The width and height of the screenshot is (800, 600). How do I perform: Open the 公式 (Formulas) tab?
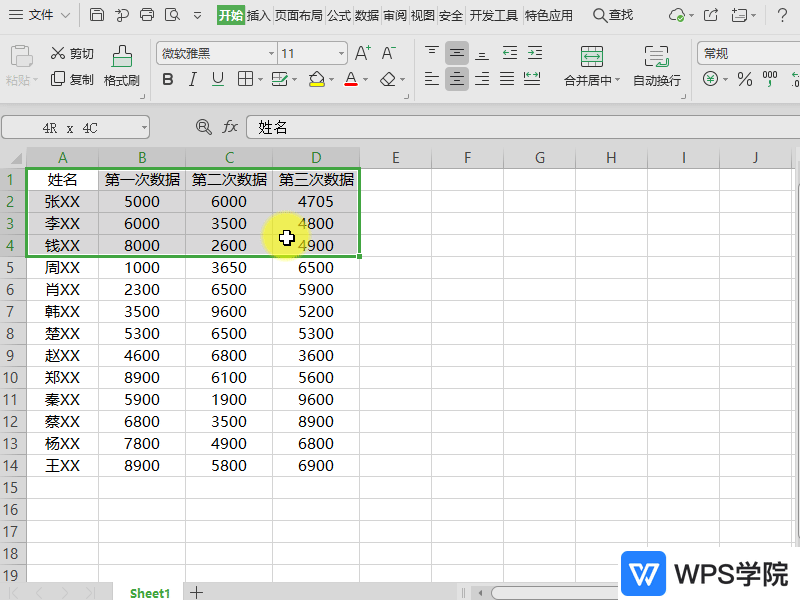(338, 15)
